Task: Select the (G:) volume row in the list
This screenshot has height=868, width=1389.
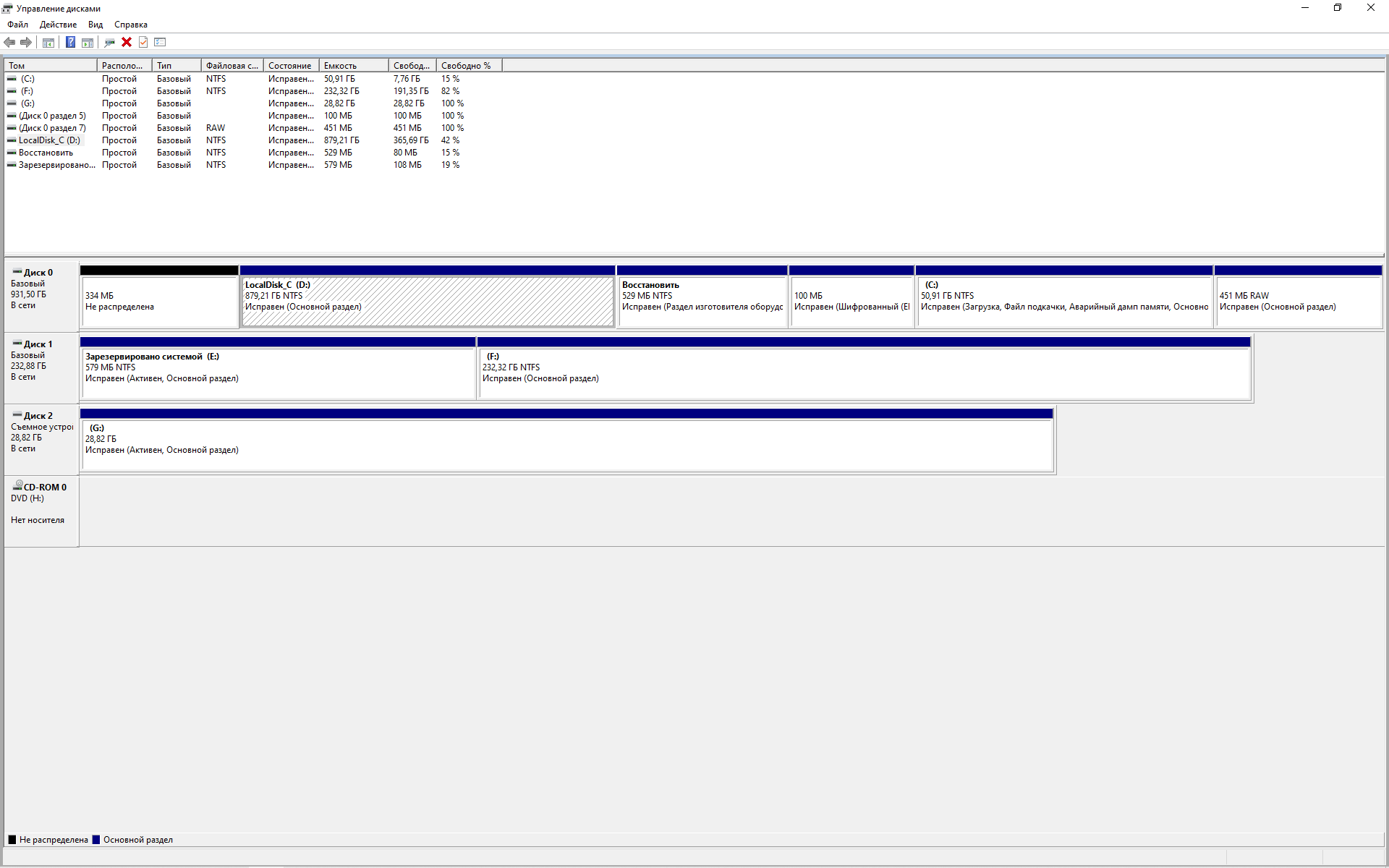Action: click(x=253, y=103)
